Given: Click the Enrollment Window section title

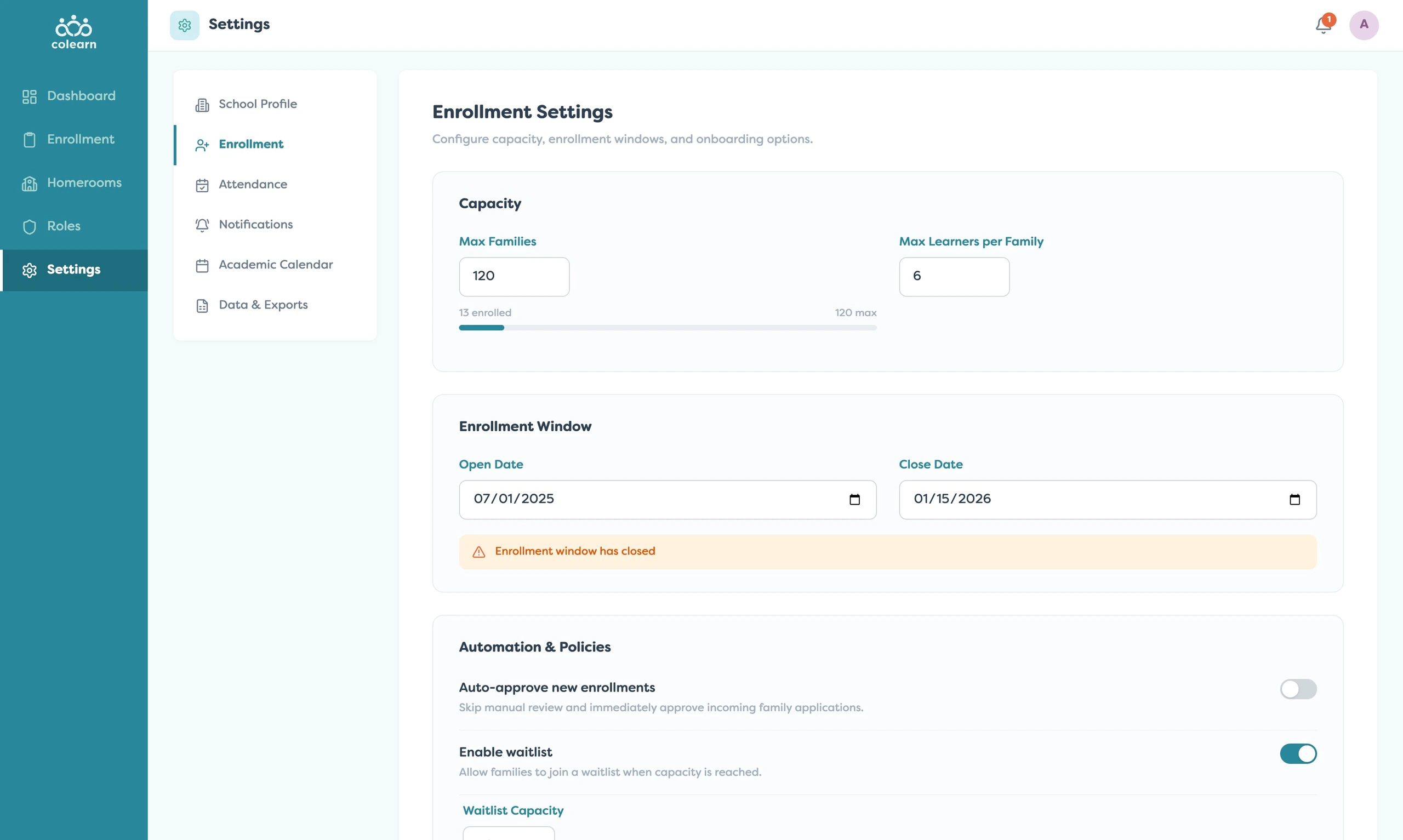Looking at the screenshot, I should 524,426.
